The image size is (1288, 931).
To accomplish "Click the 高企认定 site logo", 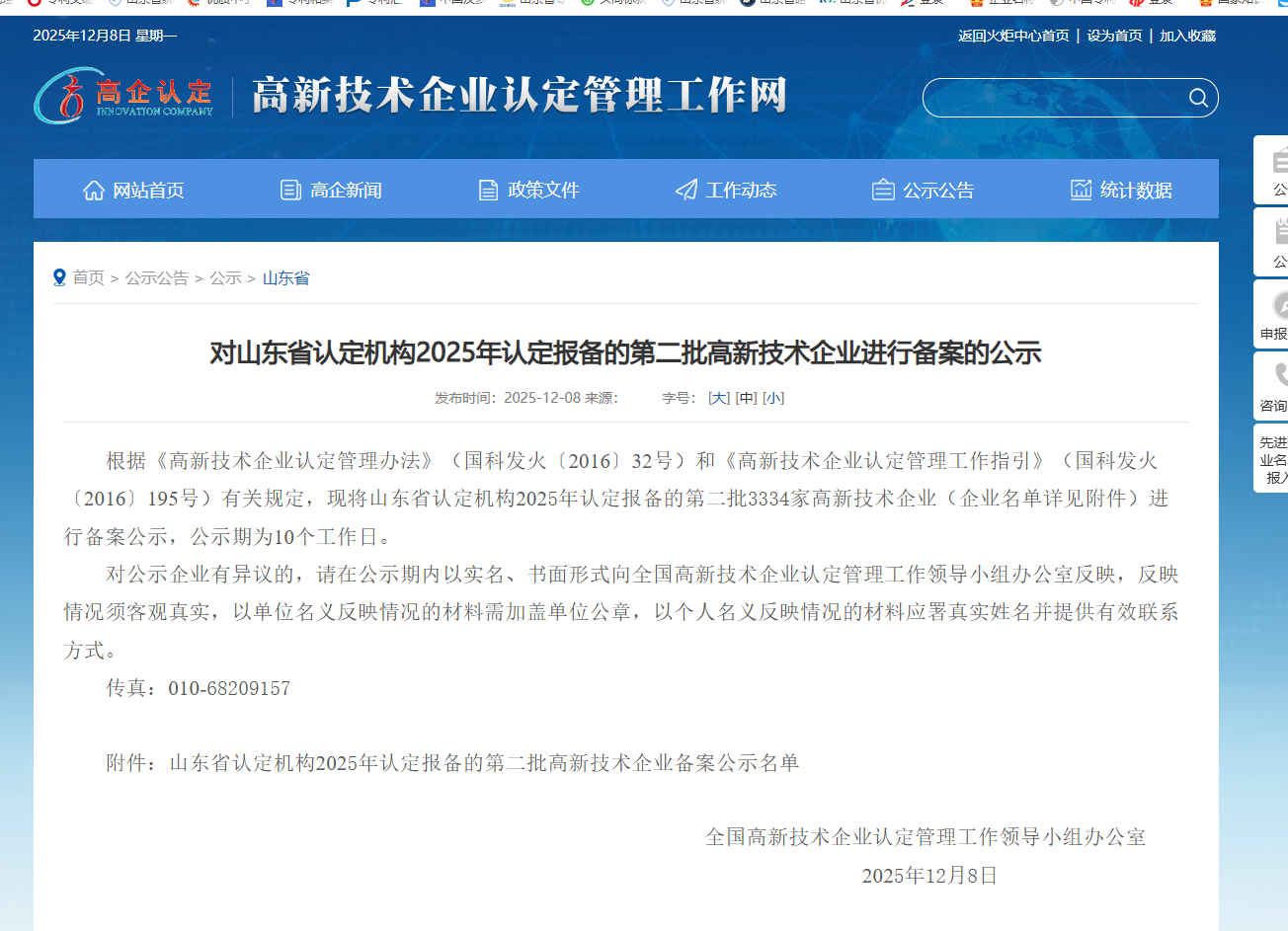I will coord(124,96).
